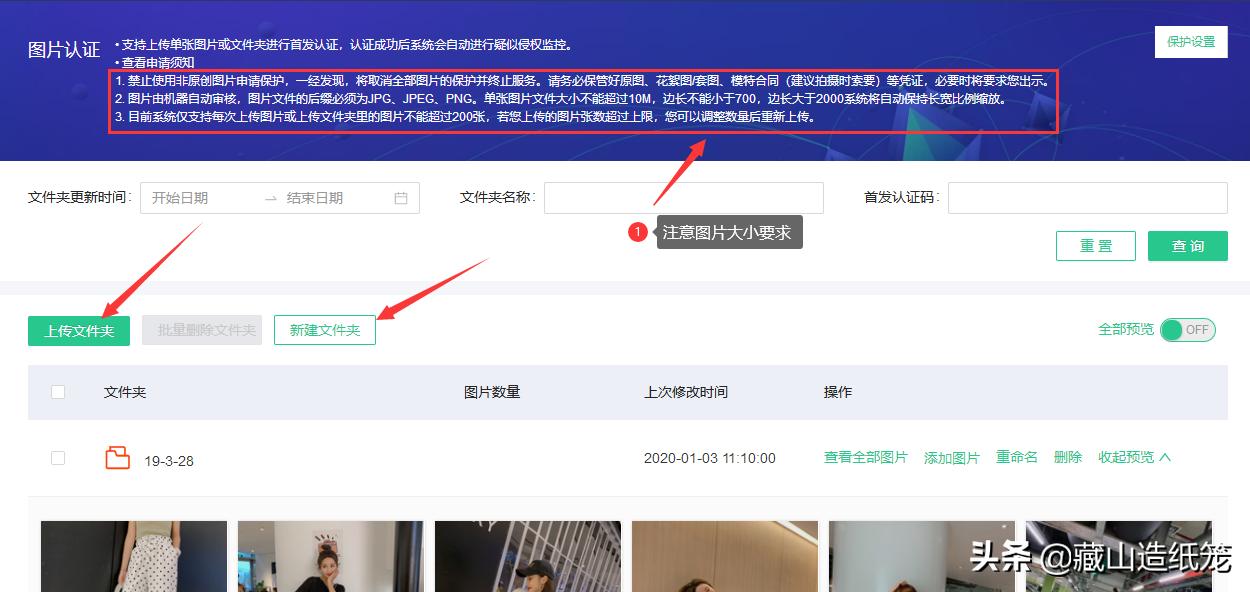Open the first photo thumbnail in the preview row

[133, 556]
